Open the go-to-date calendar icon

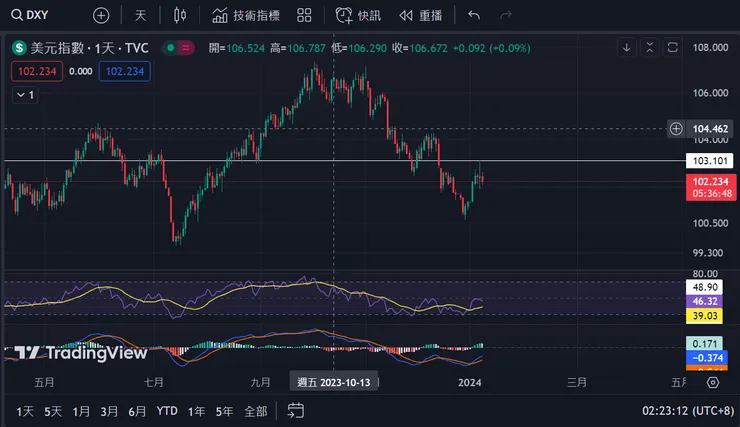295,411
